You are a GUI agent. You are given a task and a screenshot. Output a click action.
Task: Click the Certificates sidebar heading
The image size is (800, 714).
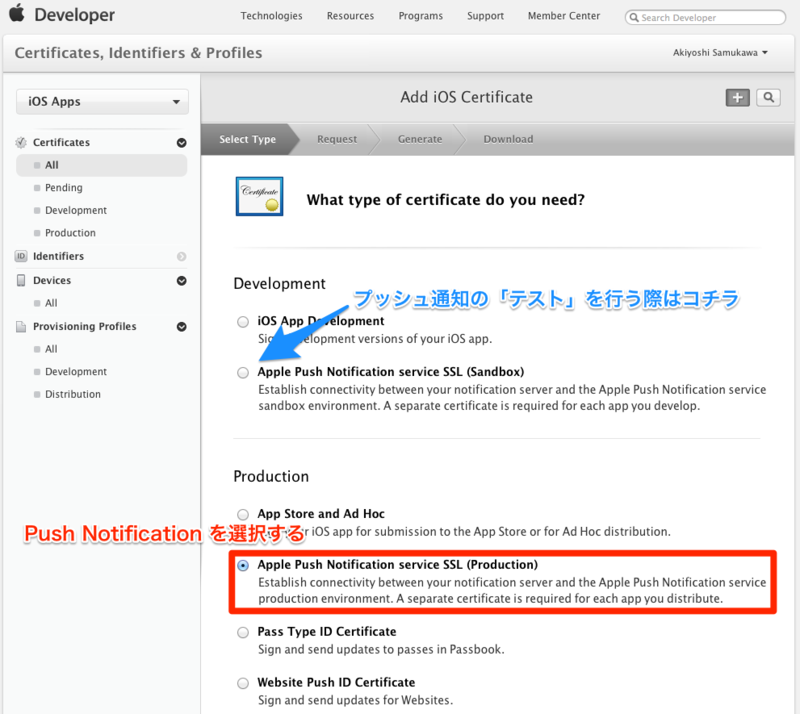coord(61,142)
